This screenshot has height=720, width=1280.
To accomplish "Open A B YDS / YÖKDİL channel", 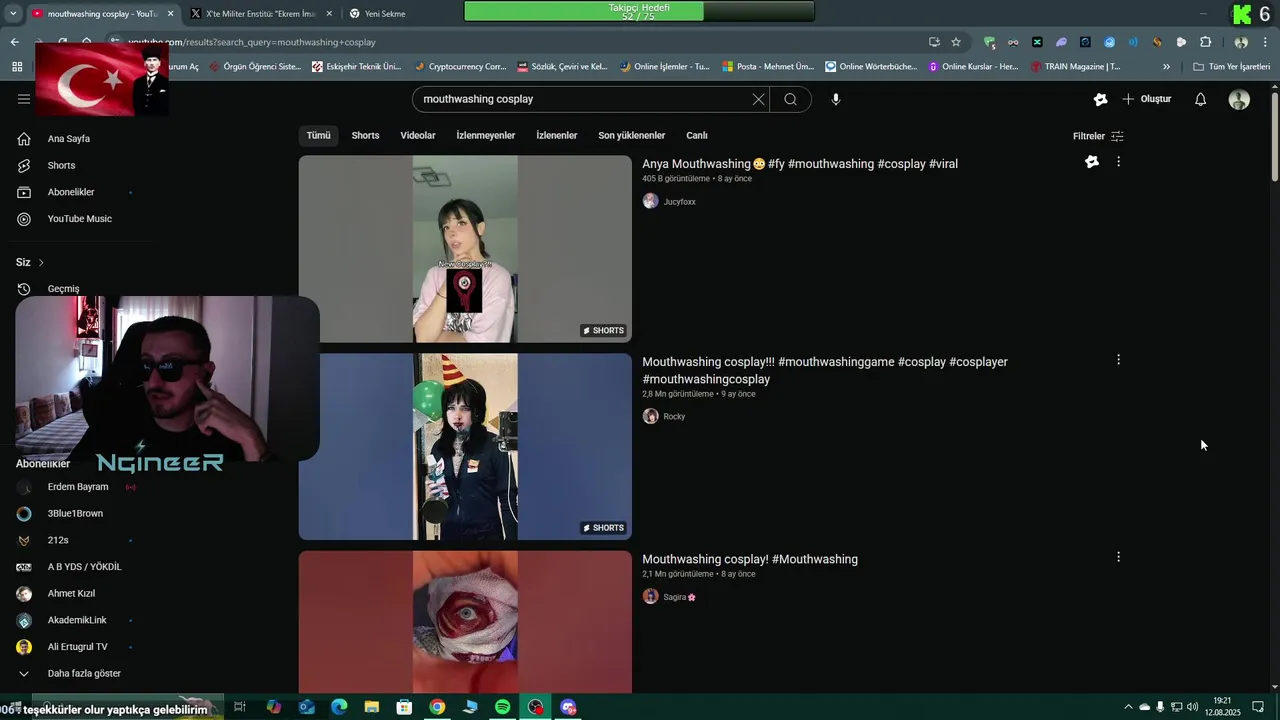I will 84,567.
